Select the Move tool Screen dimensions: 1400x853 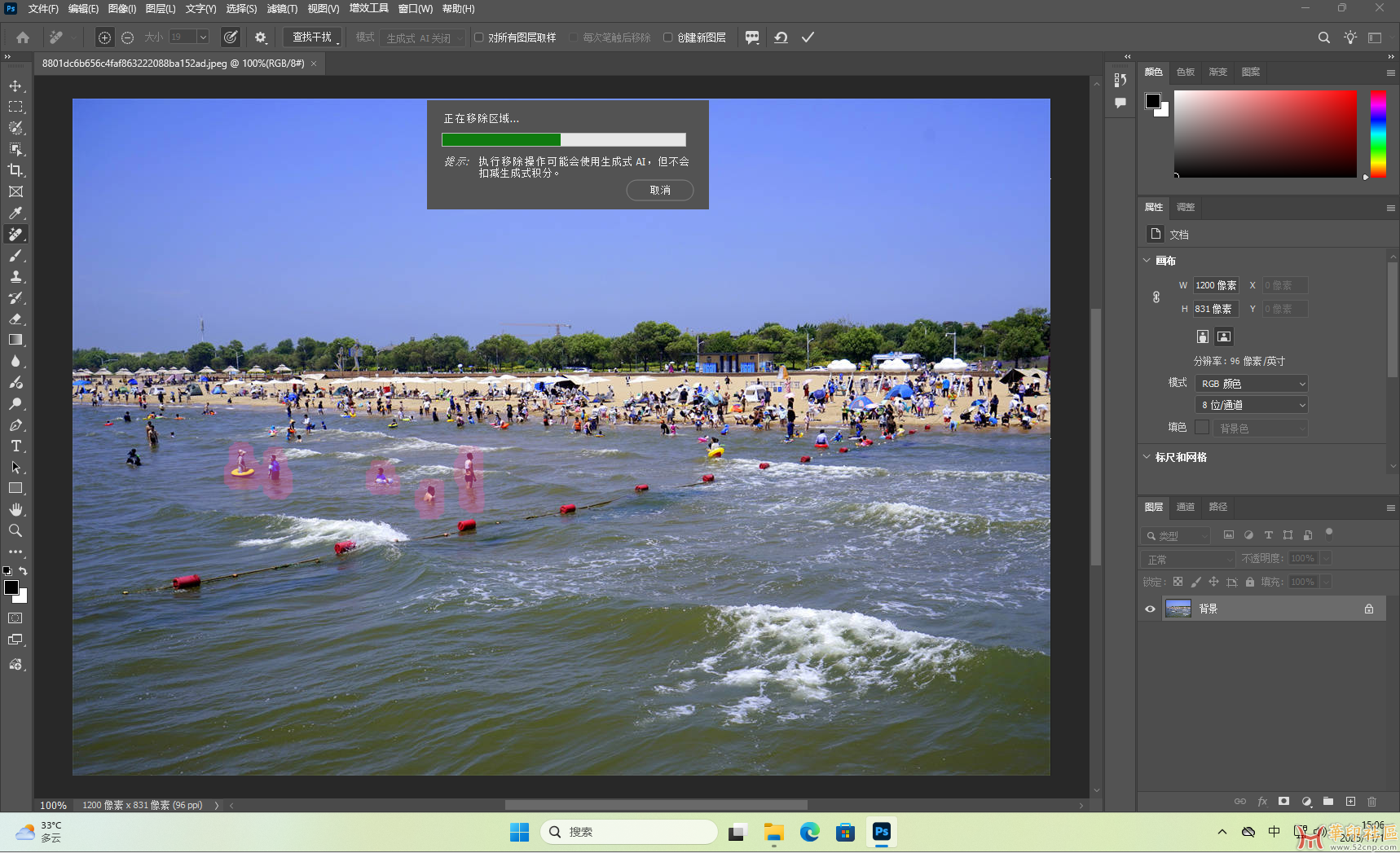click(x=16, y=86)
